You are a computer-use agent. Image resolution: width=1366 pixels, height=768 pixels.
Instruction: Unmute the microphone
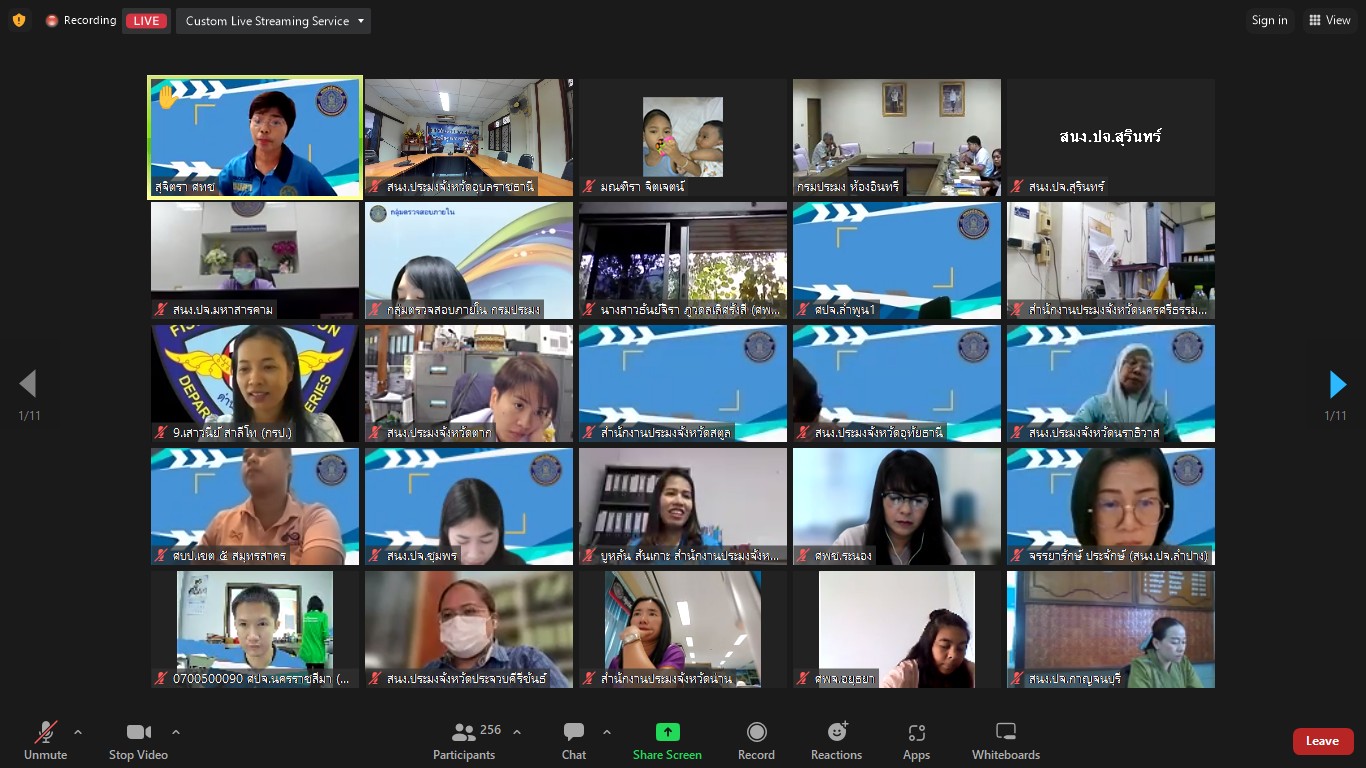tap(46, 741)
